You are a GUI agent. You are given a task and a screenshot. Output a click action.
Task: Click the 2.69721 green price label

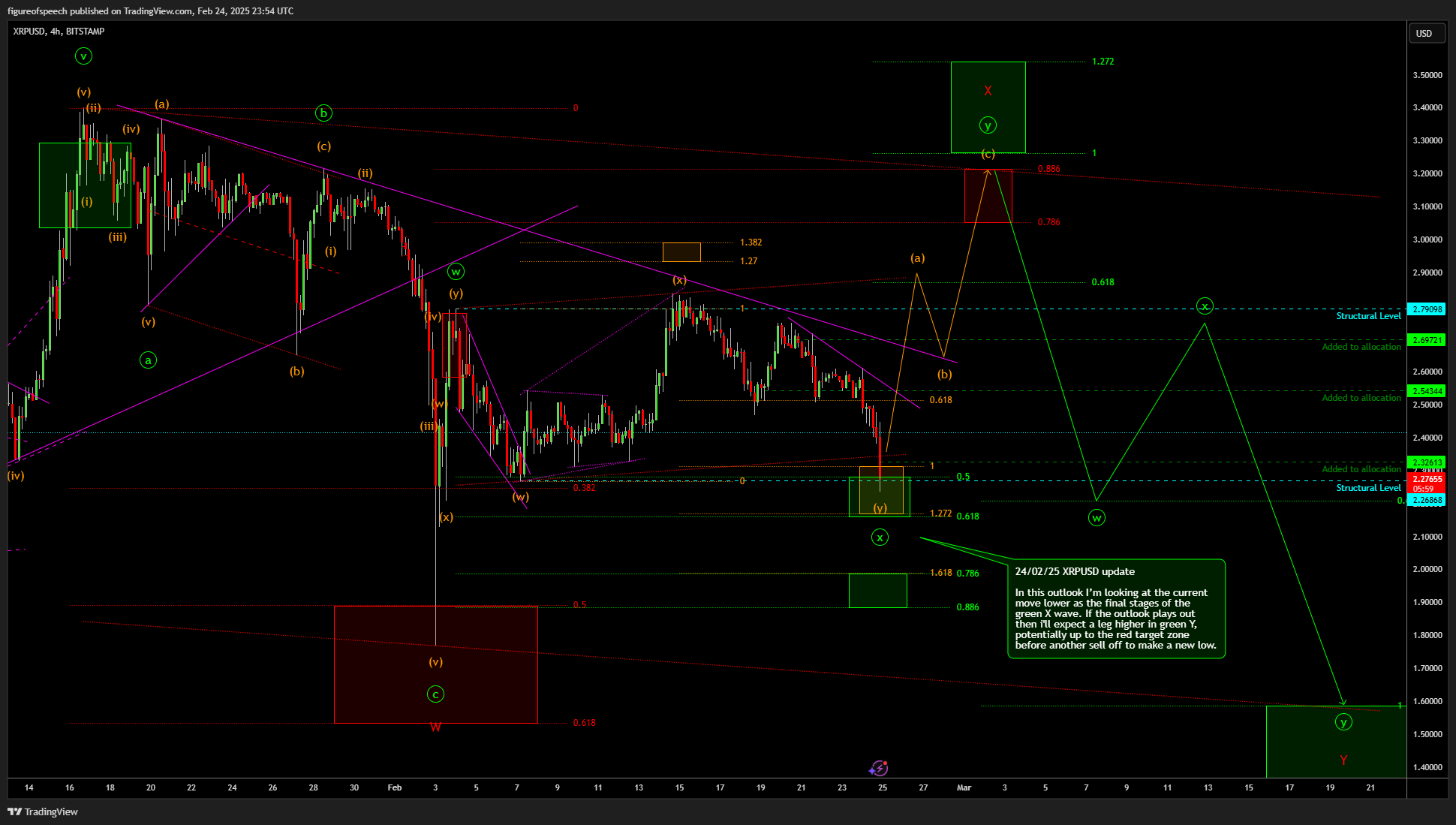tap(1427, 340)
